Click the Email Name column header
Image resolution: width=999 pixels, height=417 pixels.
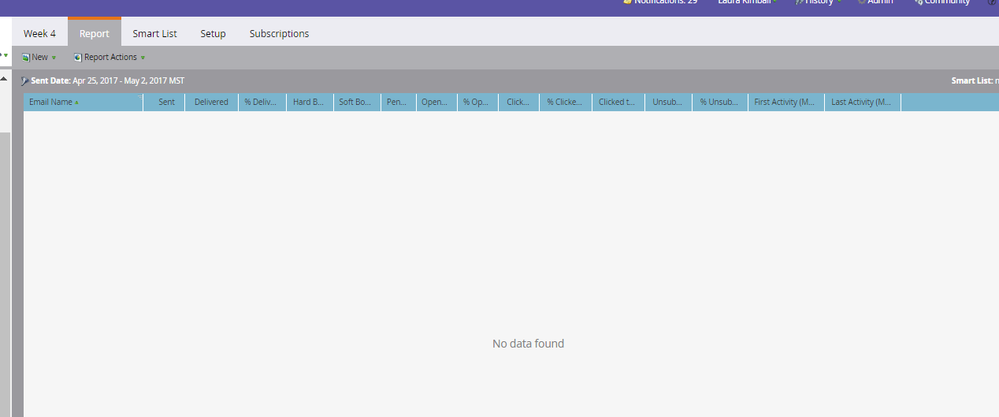tap(83, 102)
